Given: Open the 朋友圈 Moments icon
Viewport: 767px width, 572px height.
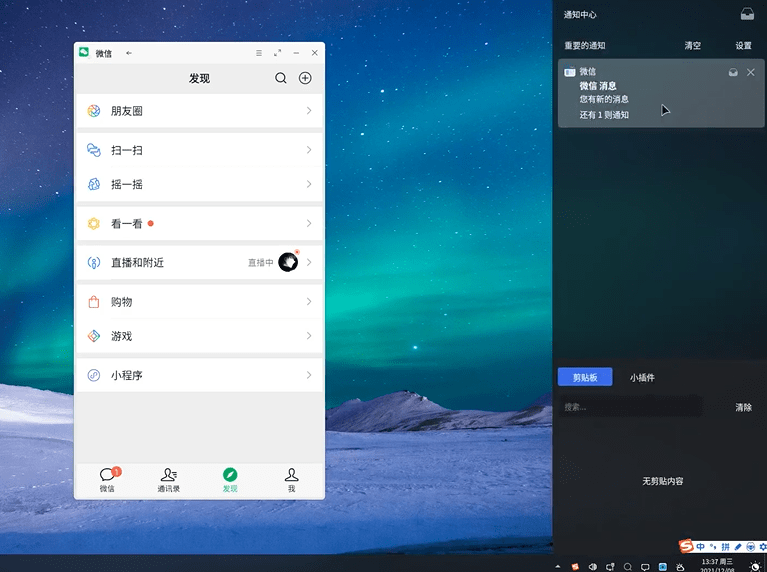Looking at the screenshot, I should coord(93,111).
